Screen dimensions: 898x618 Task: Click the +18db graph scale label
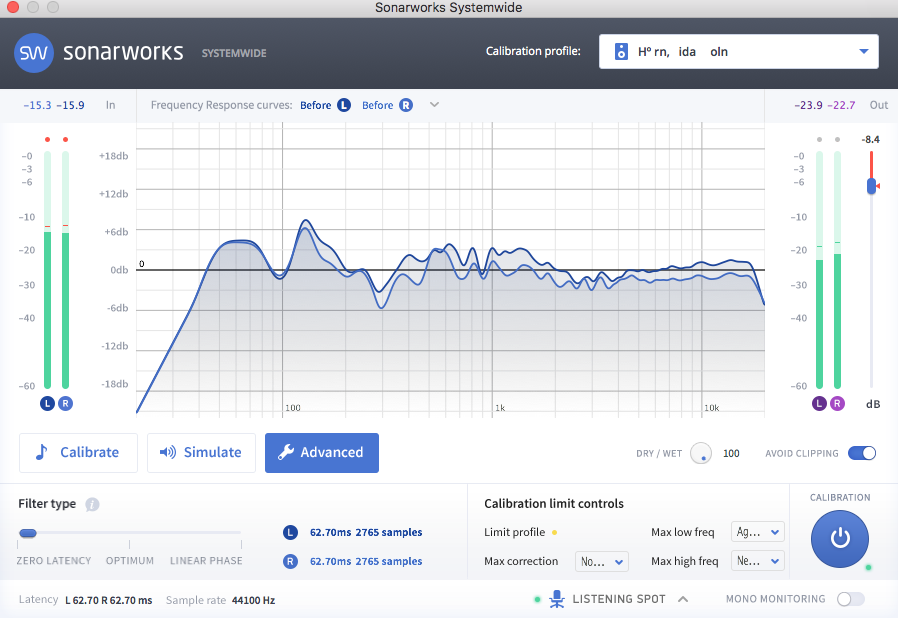coord(113,156)
